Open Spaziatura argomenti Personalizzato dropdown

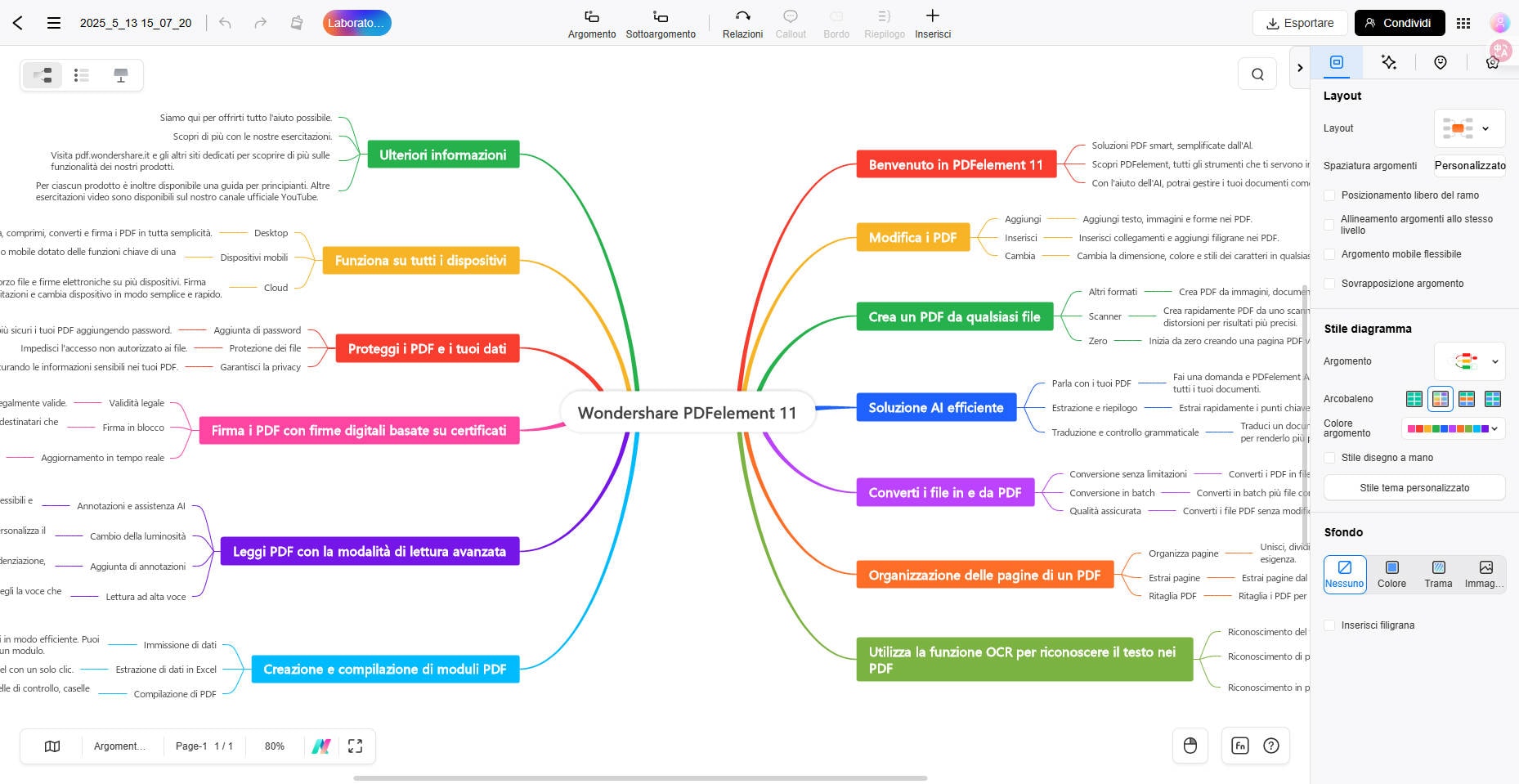point(1469,165)
